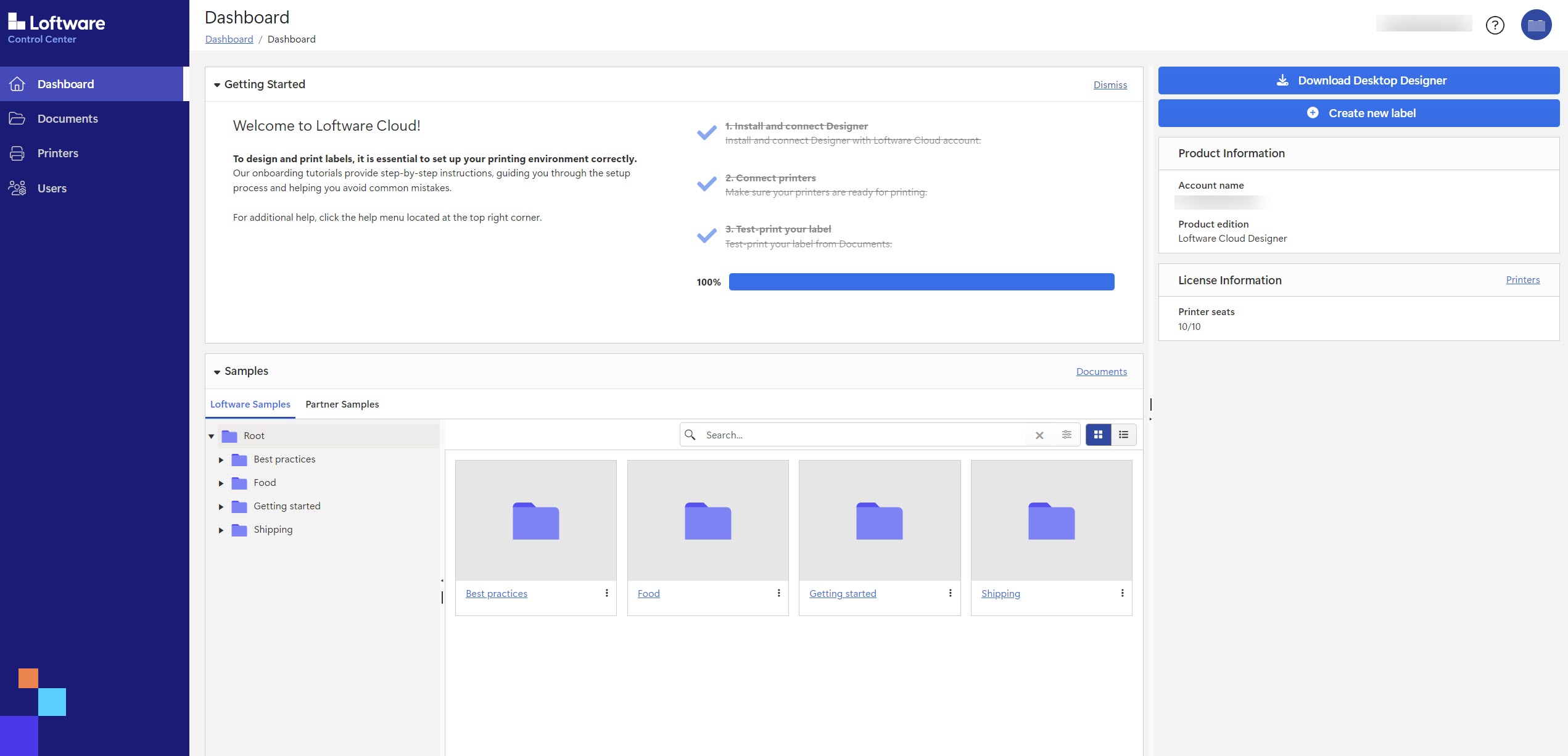Image resolution: width=1568 pixels, height=756 pixels.
Task: Open search filter options icon
Action: click(1067, 435)
